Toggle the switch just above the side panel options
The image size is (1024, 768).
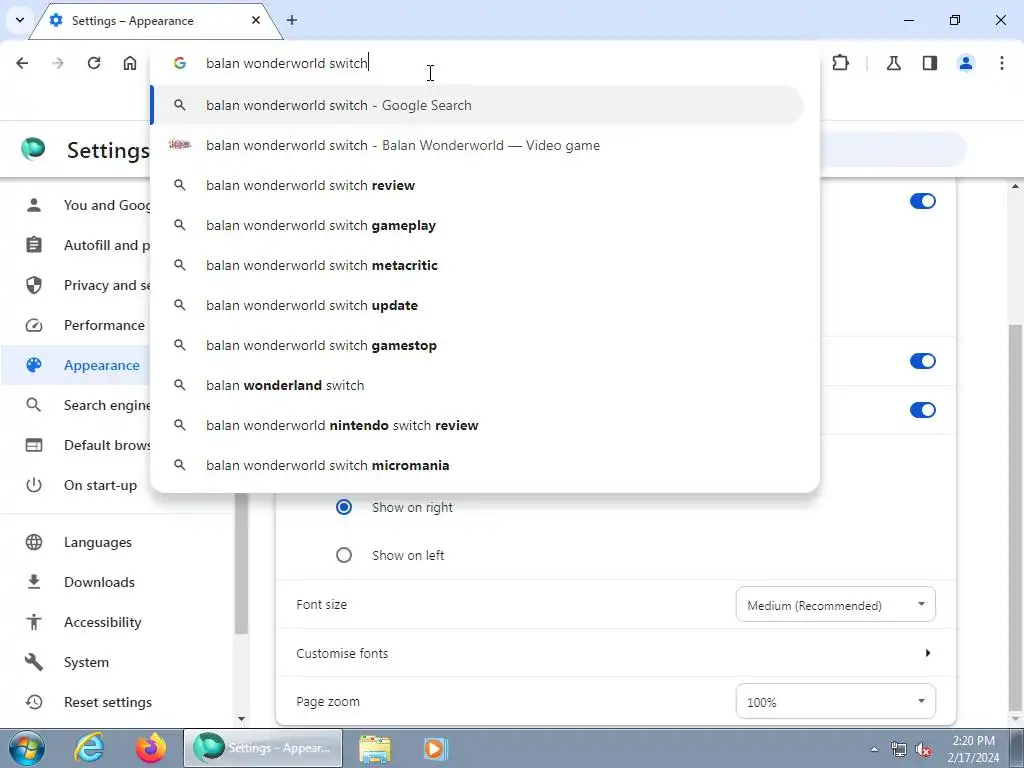click(922, 410)
